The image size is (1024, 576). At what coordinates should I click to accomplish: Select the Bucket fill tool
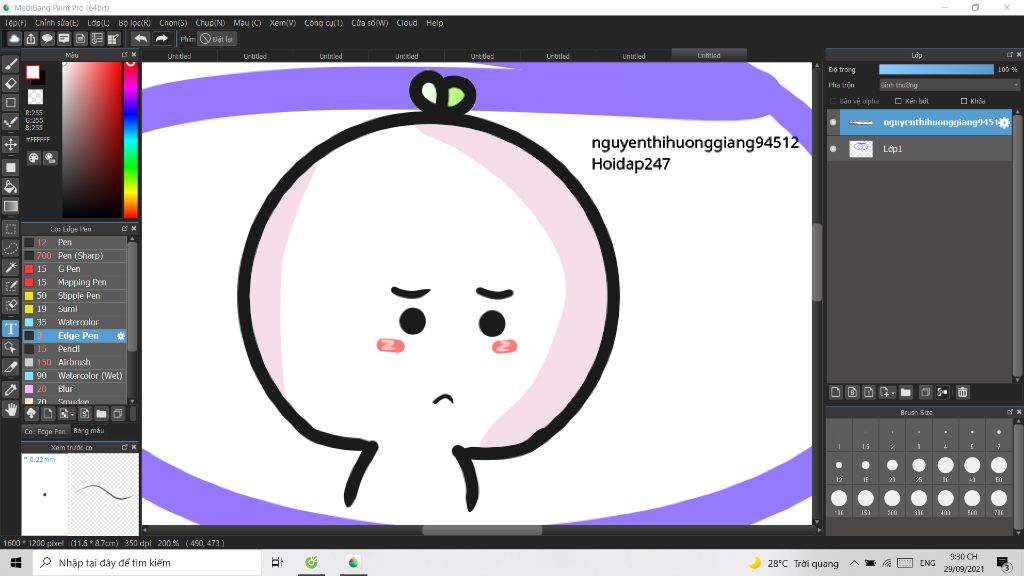coord(10,187)
